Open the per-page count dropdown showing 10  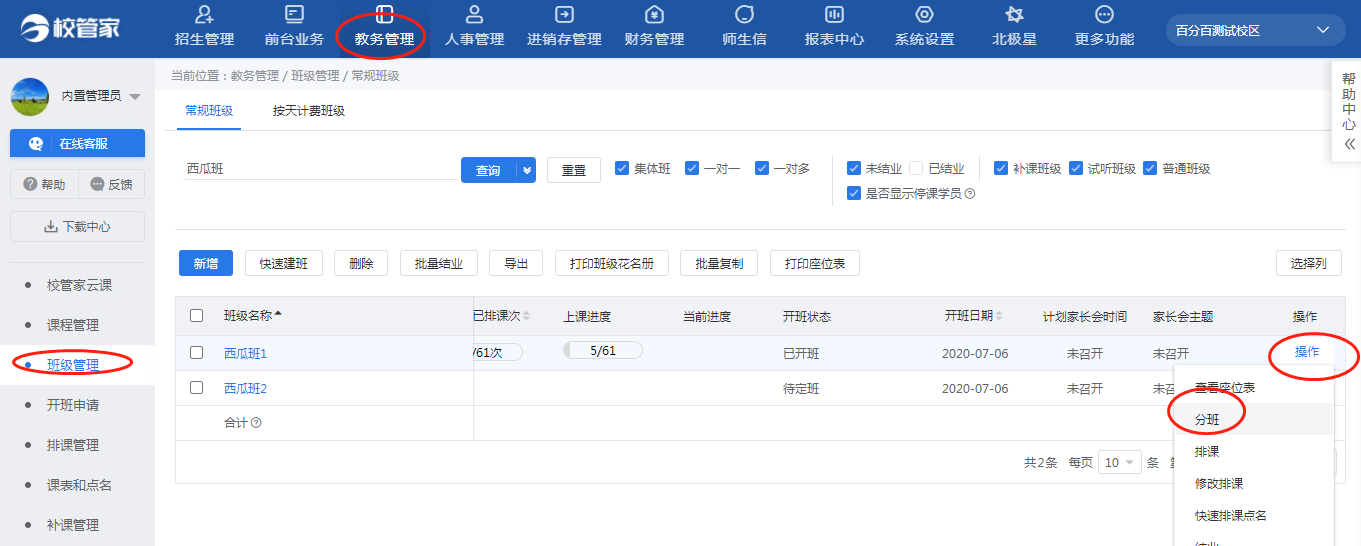click(x=1120, y=463)
